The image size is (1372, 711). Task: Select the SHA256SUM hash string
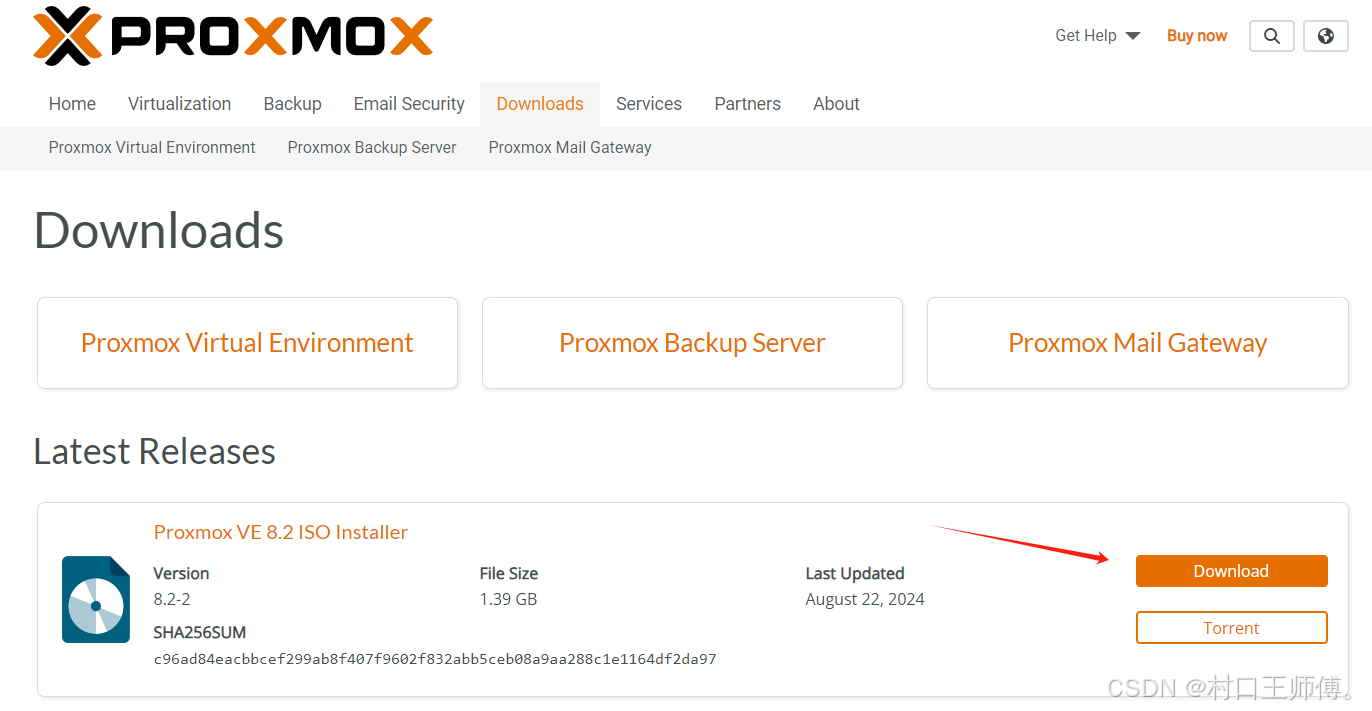[x=435, y=659]
